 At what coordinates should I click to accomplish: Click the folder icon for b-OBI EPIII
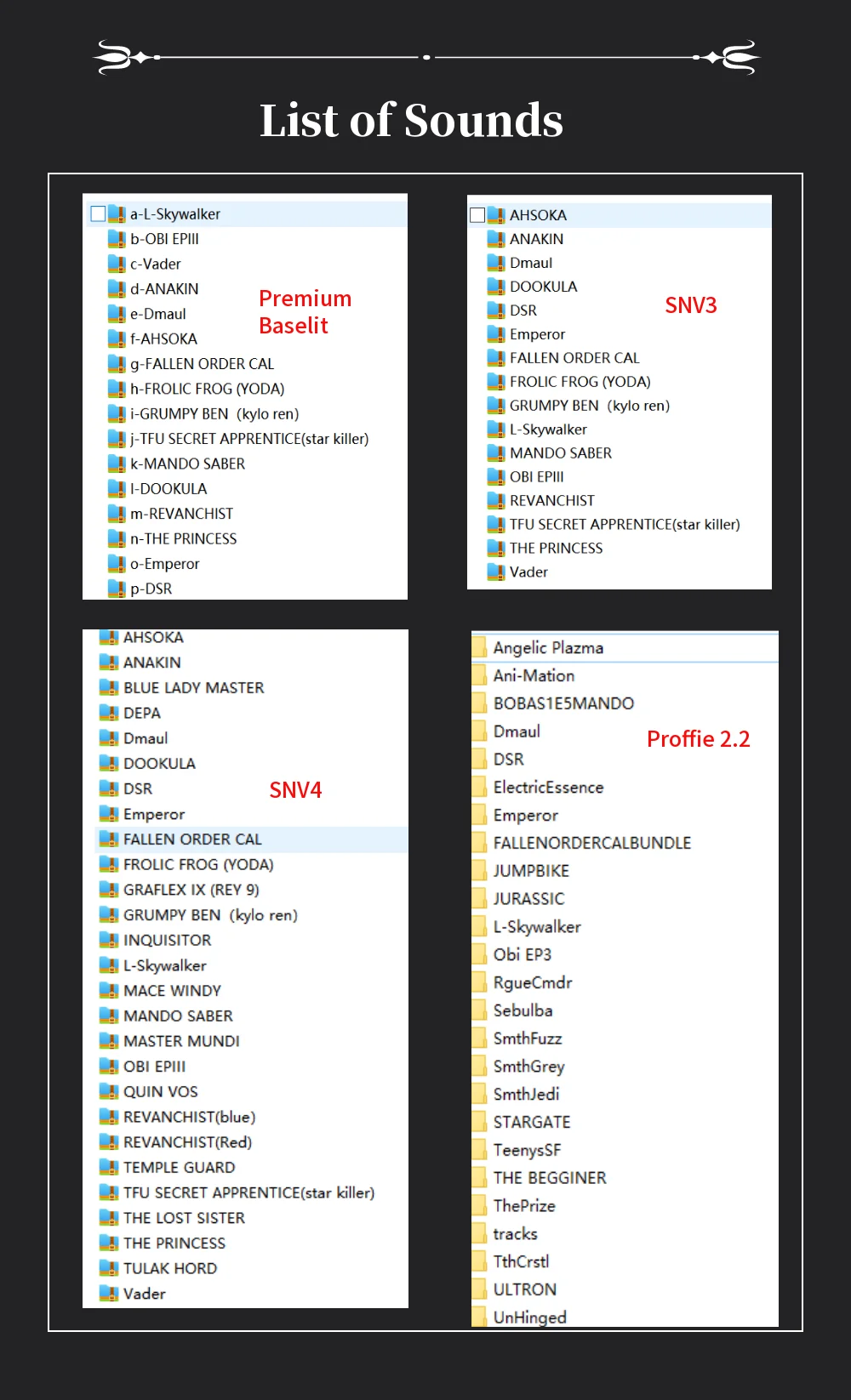(117, 239)
